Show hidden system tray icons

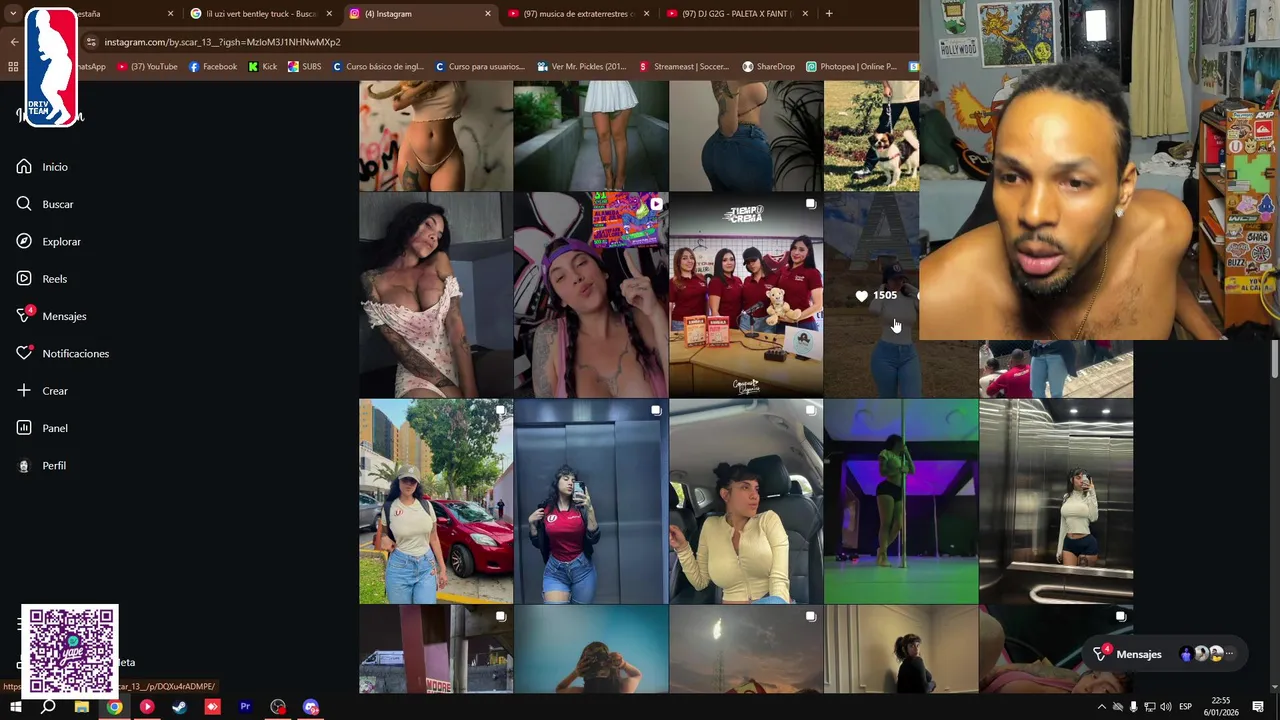(1102, 707)
